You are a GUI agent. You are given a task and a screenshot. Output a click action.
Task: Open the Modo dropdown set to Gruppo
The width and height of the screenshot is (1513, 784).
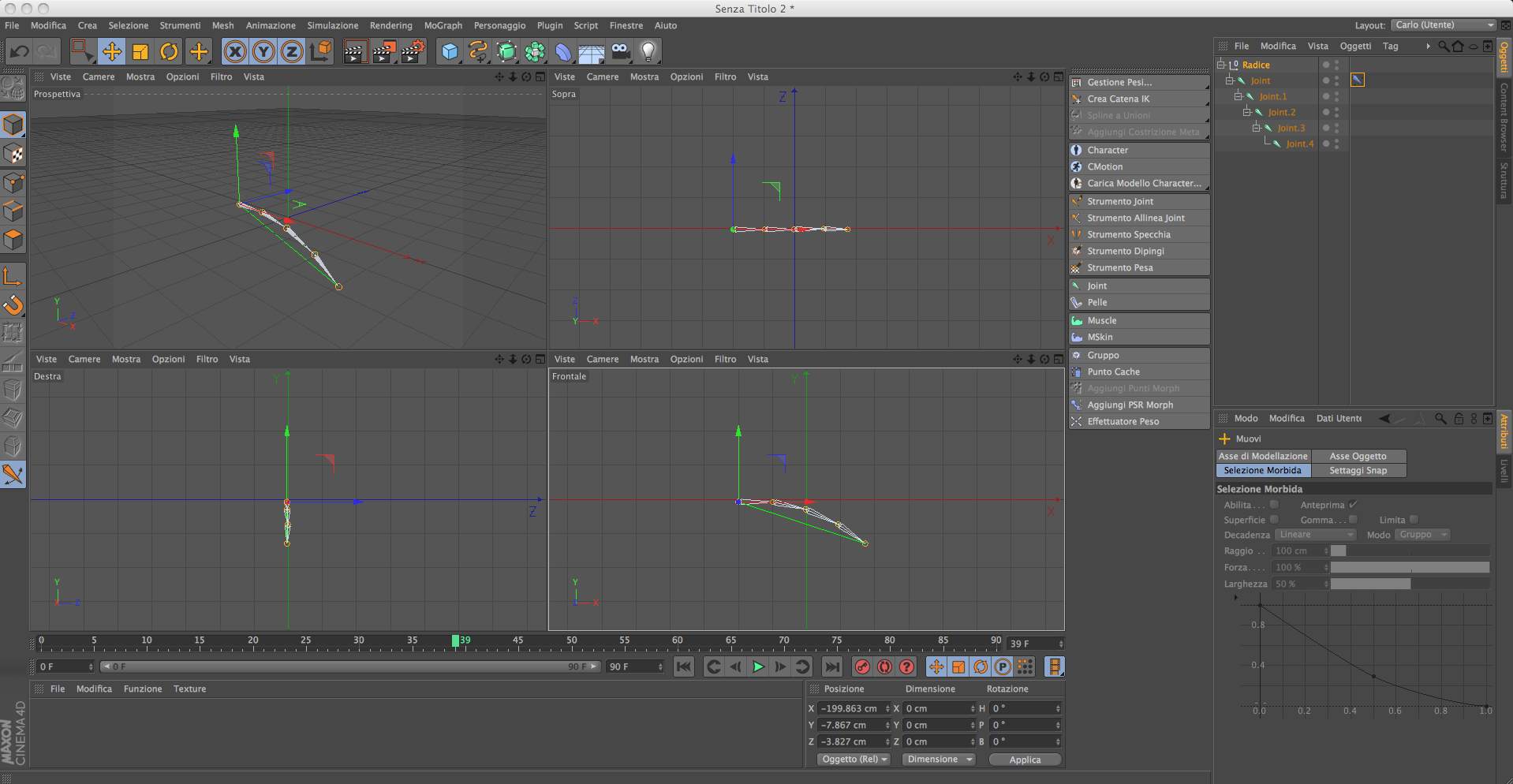tap(1423, 535)
